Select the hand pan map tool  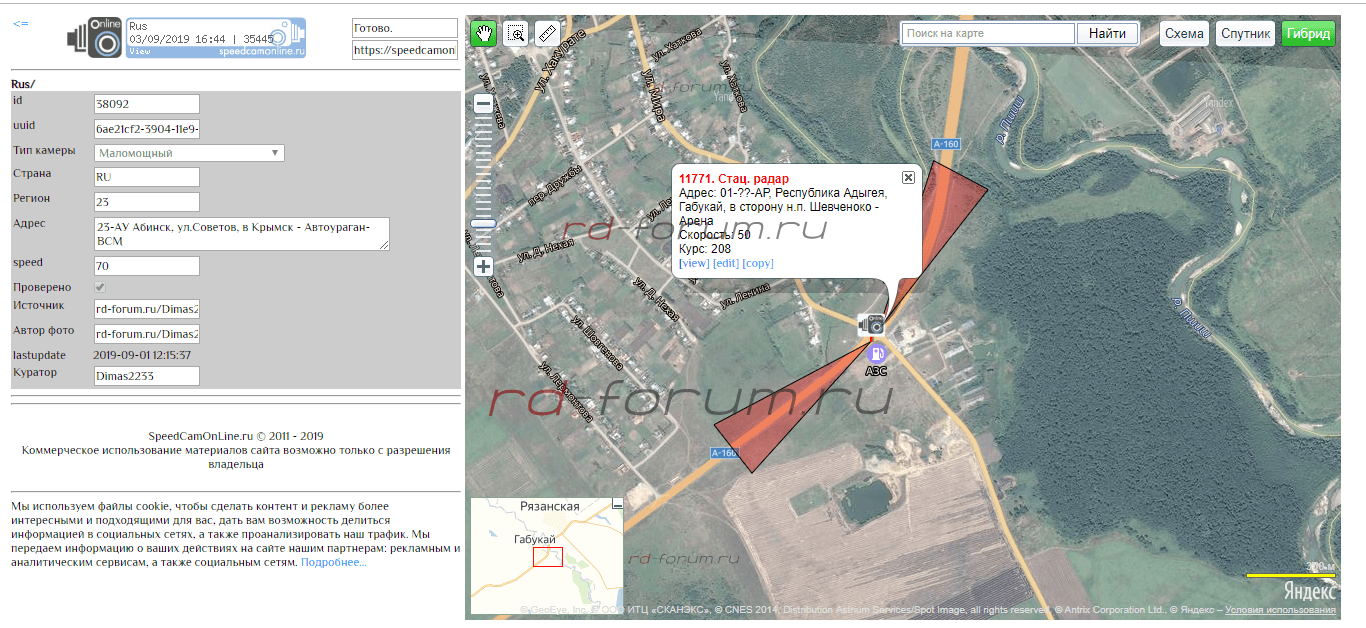(x=484, y=34)
